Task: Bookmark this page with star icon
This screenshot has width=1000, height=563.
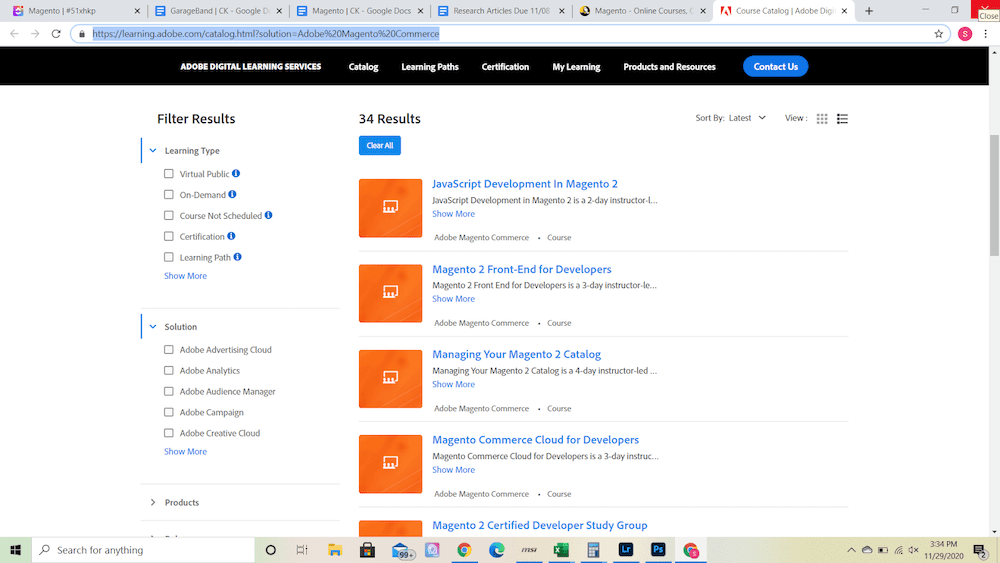Action: [939, 34]
